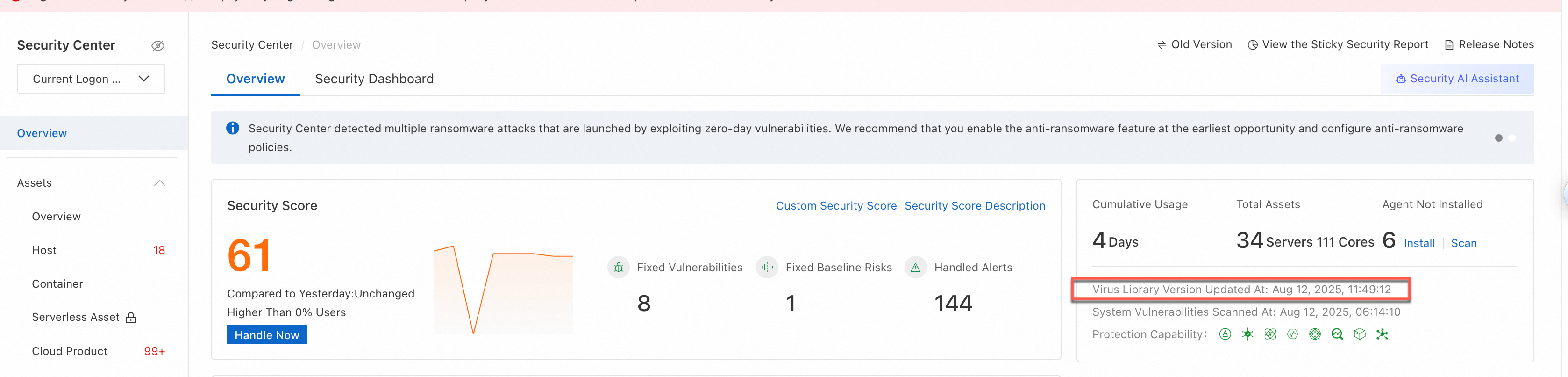Image resolution: width=1568 pixels, height=377 pixels.
Task: Click the hexagon graph protection capability icon
Action: [1292, 334]
